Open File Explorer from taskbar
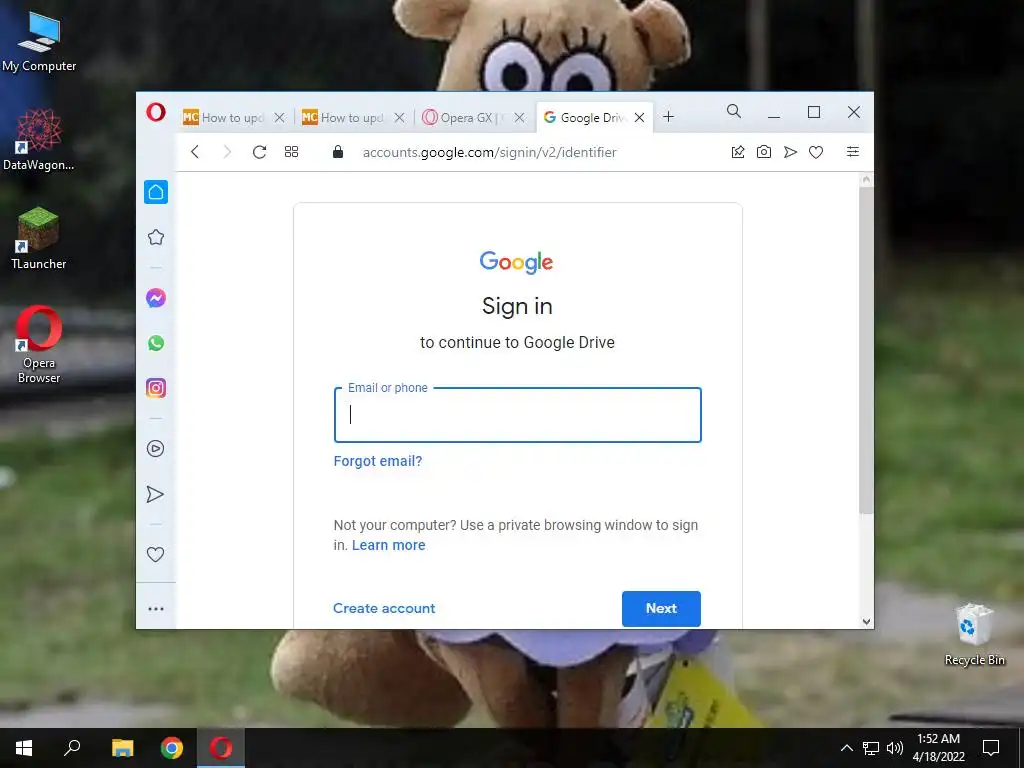Viewport: 1024px width, 768px height. coord(122,748)
